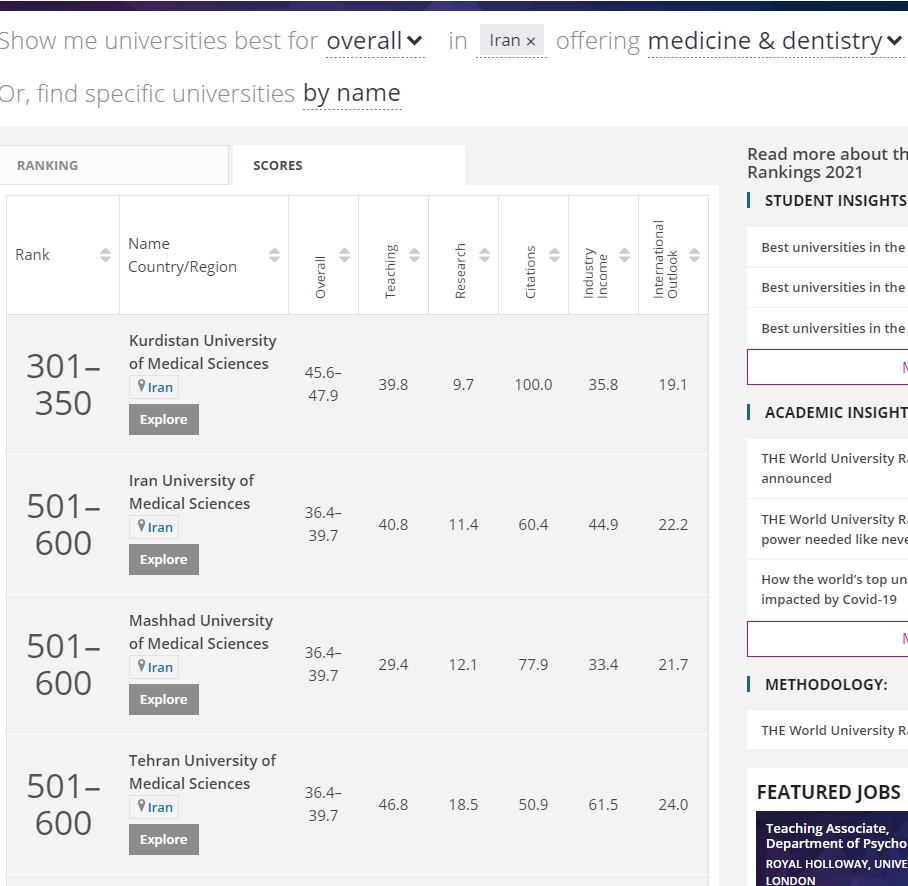Select Kurdistan rank 301–350
The width and height of the screenshot is (908, 886).
[63, 385]
